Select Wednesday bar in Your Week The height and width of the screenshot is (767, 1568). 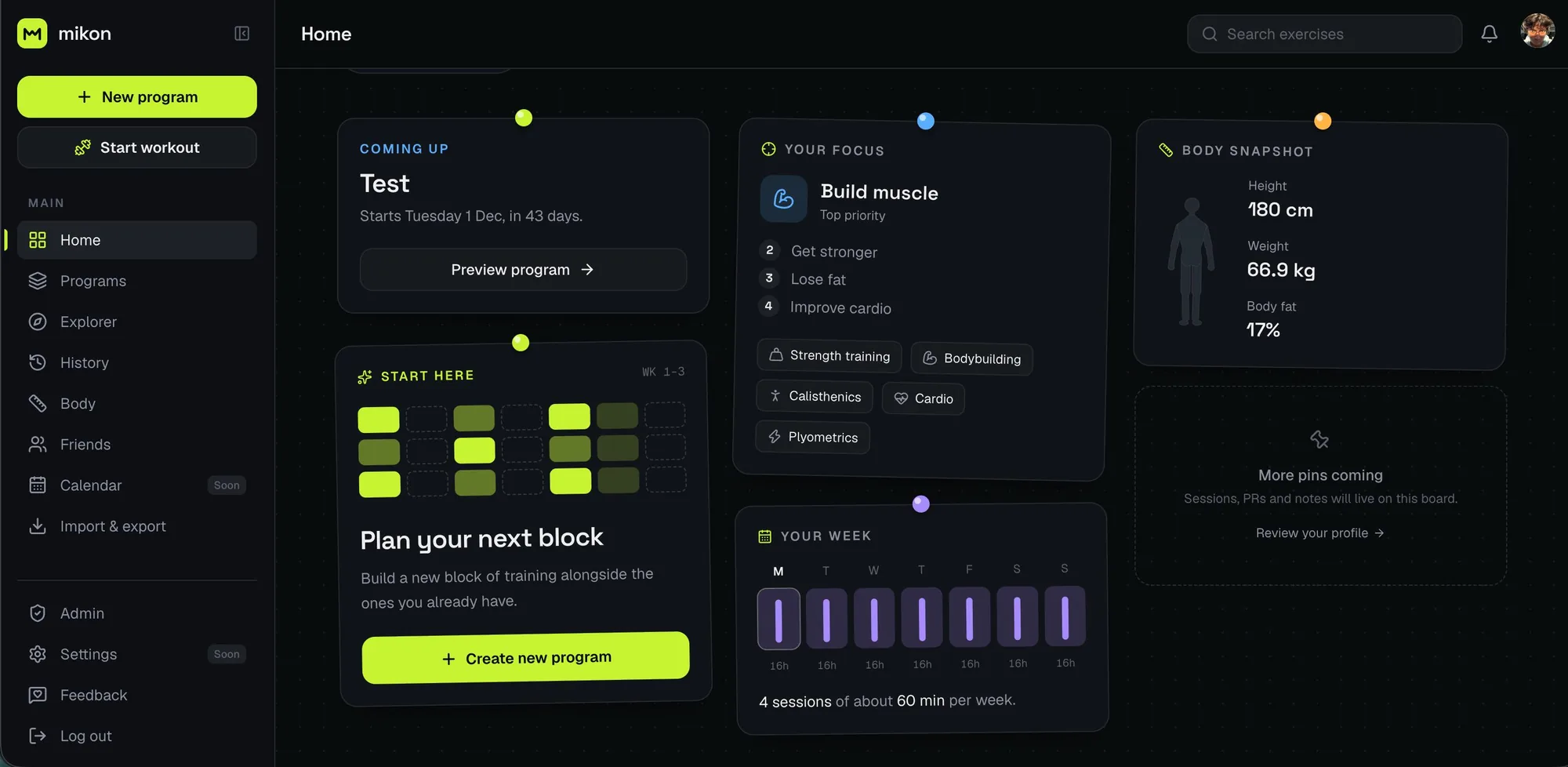(874, 618)
